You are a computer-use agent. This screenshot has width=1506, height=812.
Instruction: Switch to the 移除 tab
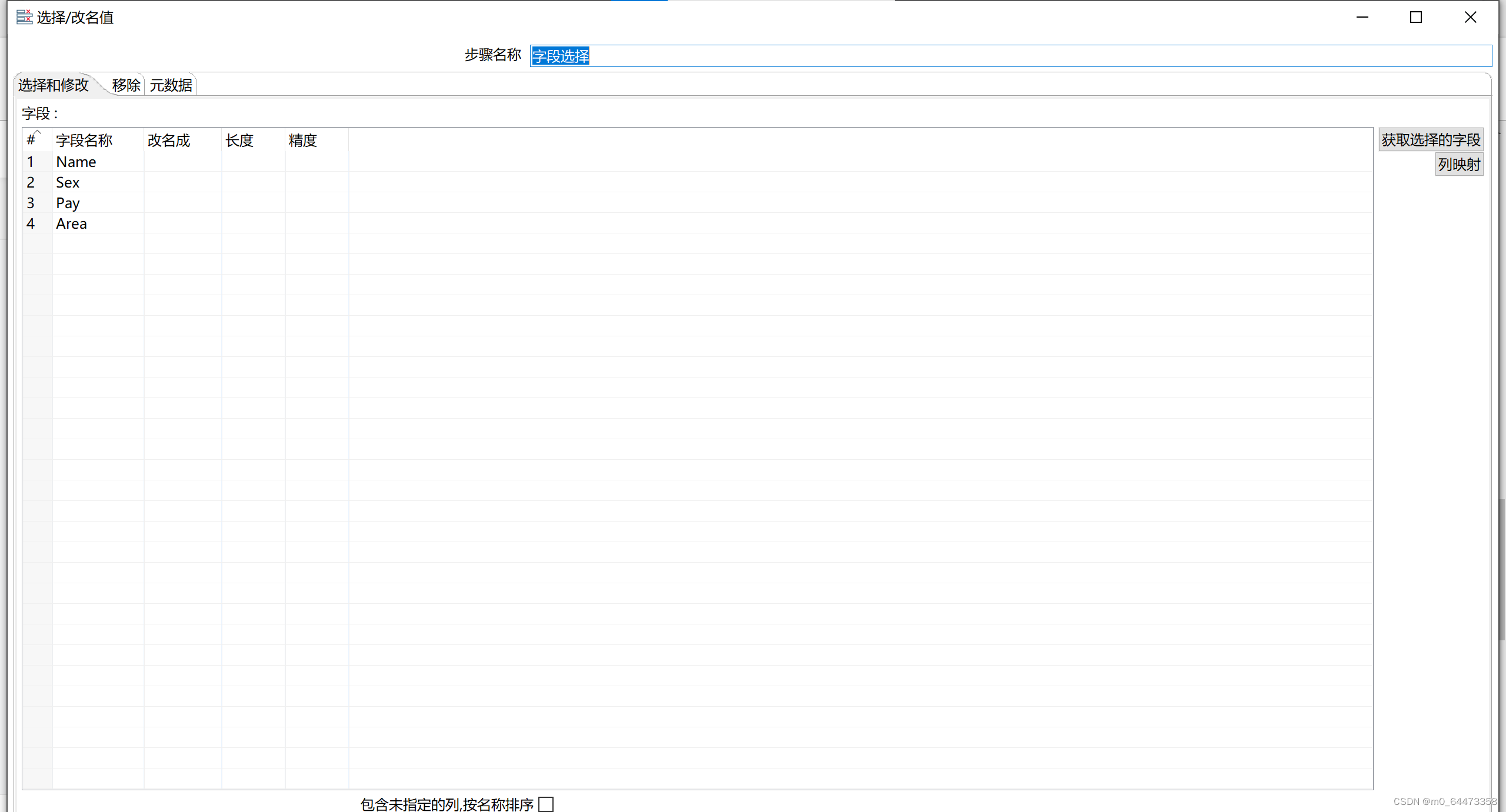pos(126,85)
